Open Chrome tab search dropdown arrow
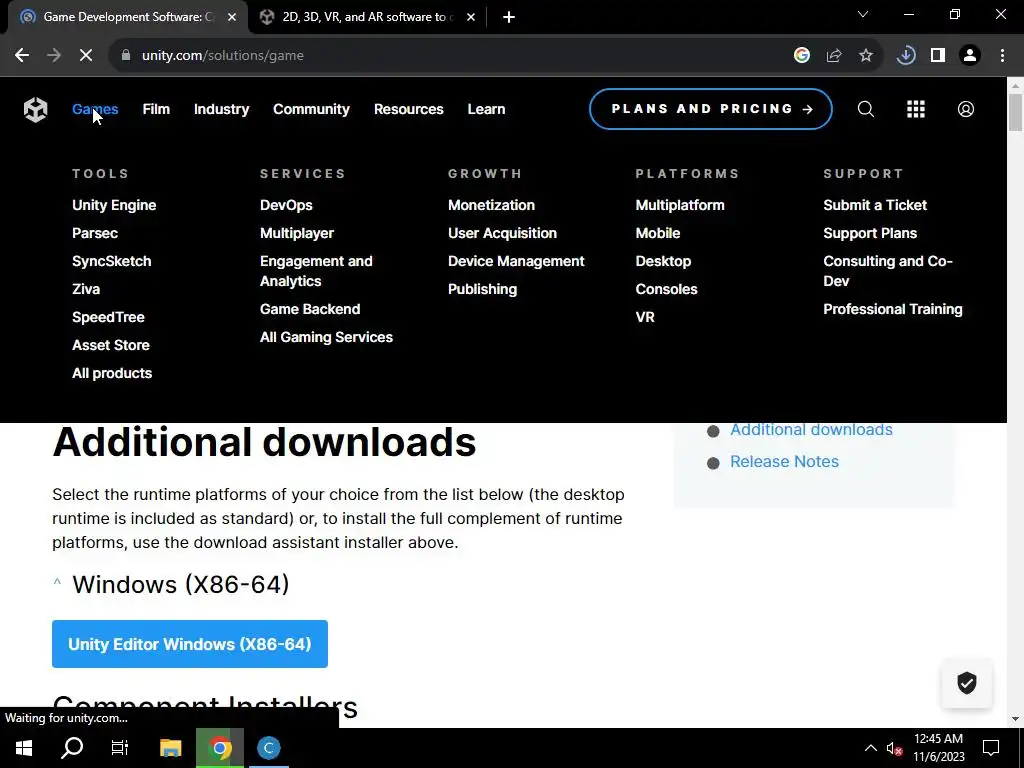Viewport: 1024px width, 768px height. click(863, 14)
